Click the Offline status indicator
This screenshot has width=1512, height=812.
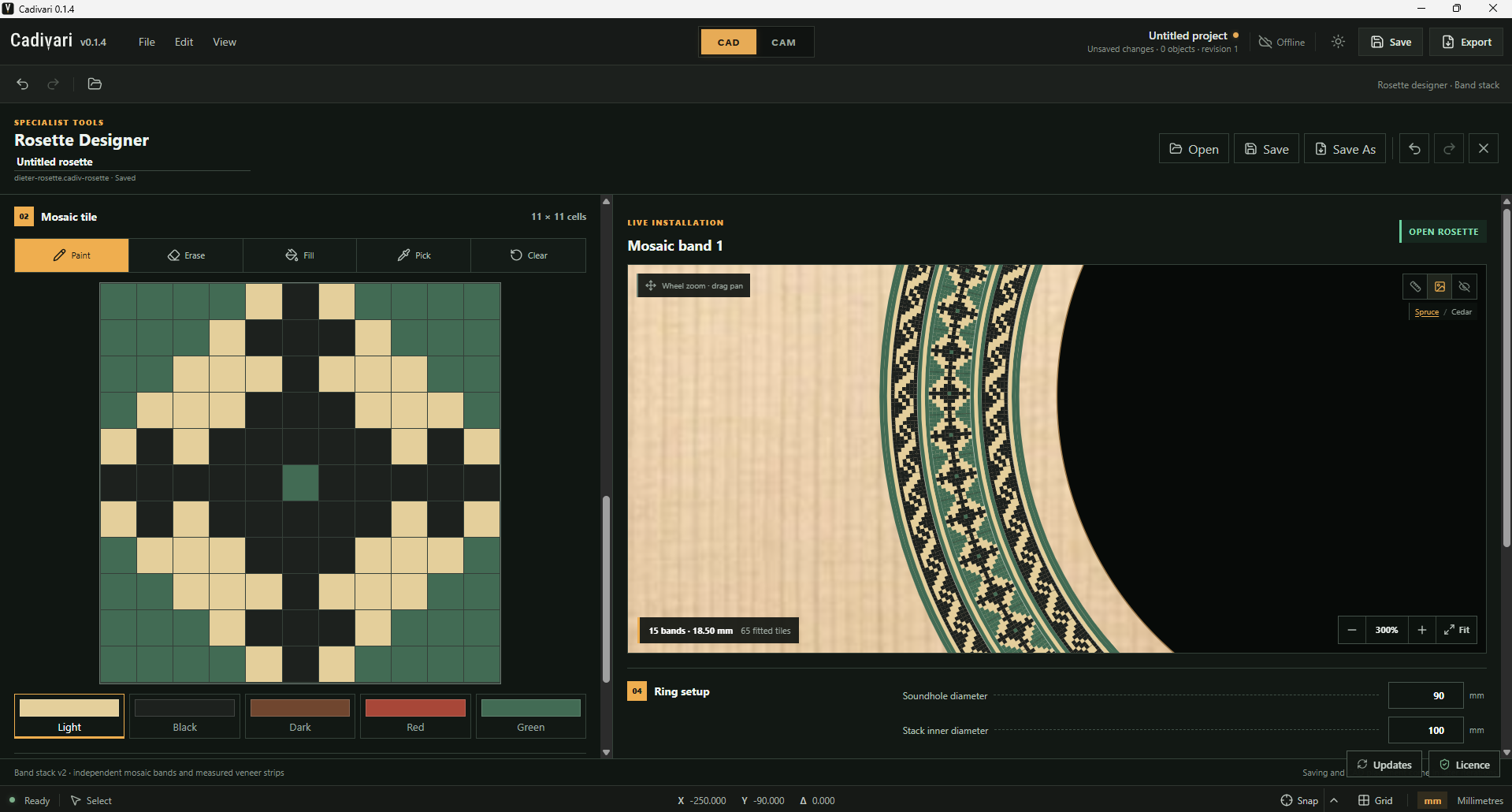pyautogui.click(x=1282, y=42)
